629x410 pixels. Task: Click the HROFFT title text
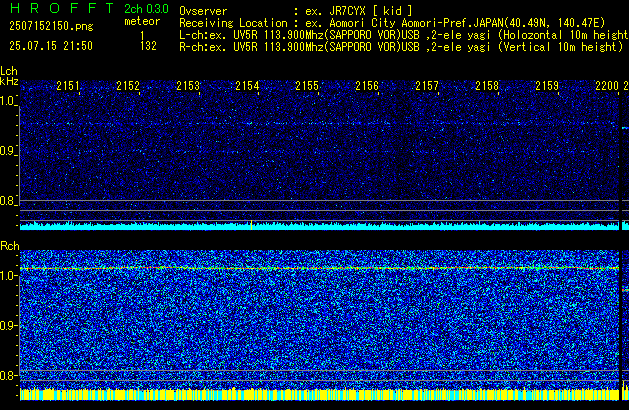coord(62,8)
